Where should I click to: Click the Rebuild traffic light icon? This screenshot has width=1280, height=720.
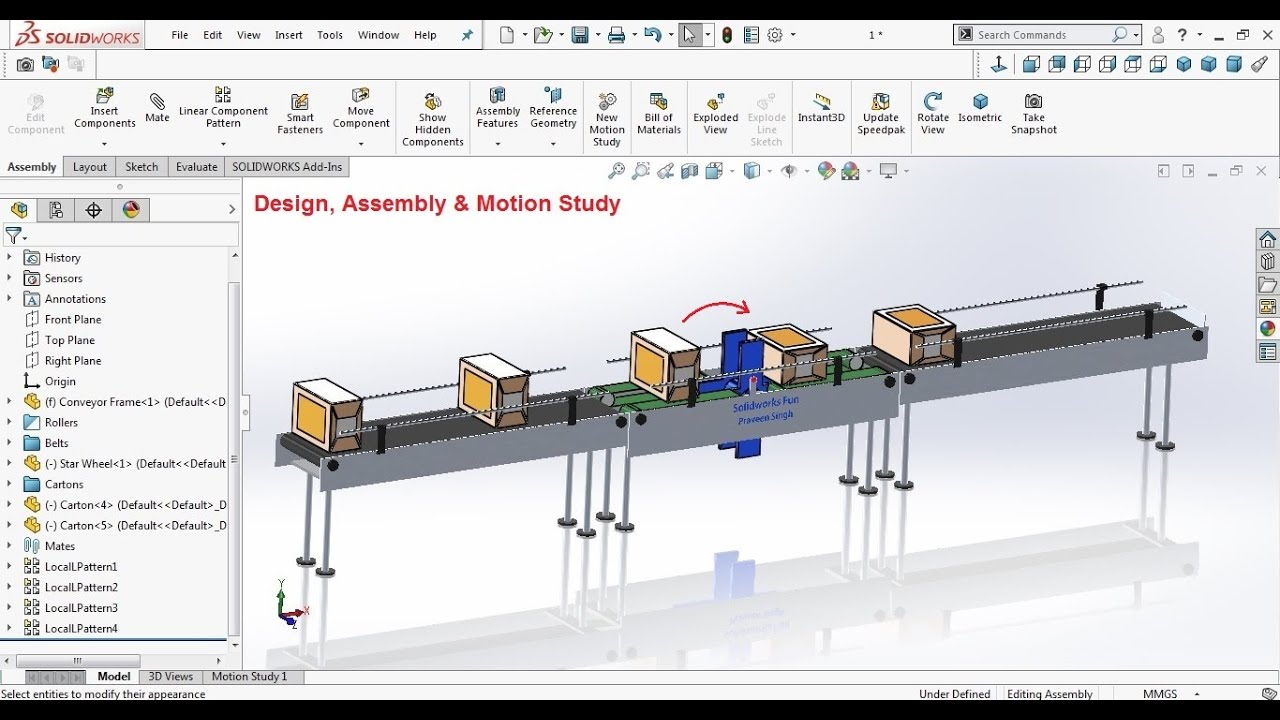coord(727,35)
